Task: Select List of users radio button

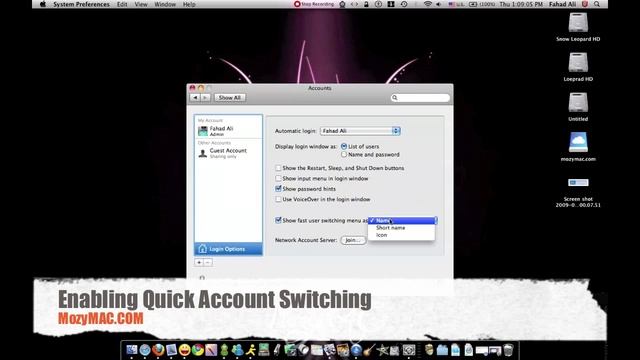Action: coord(344,146)
